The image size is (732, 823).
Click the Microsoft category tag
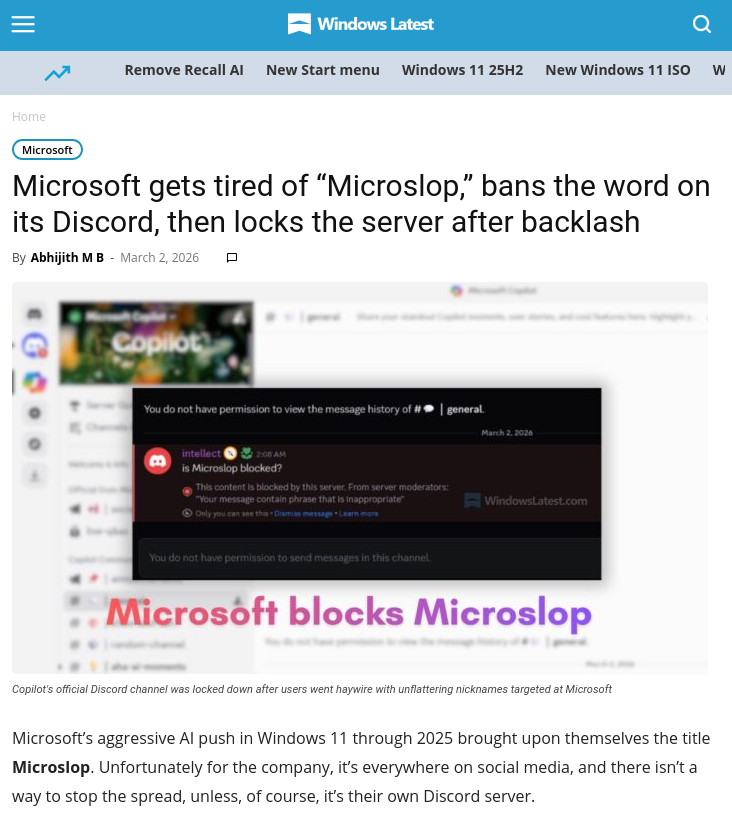(x=47, y=150)
